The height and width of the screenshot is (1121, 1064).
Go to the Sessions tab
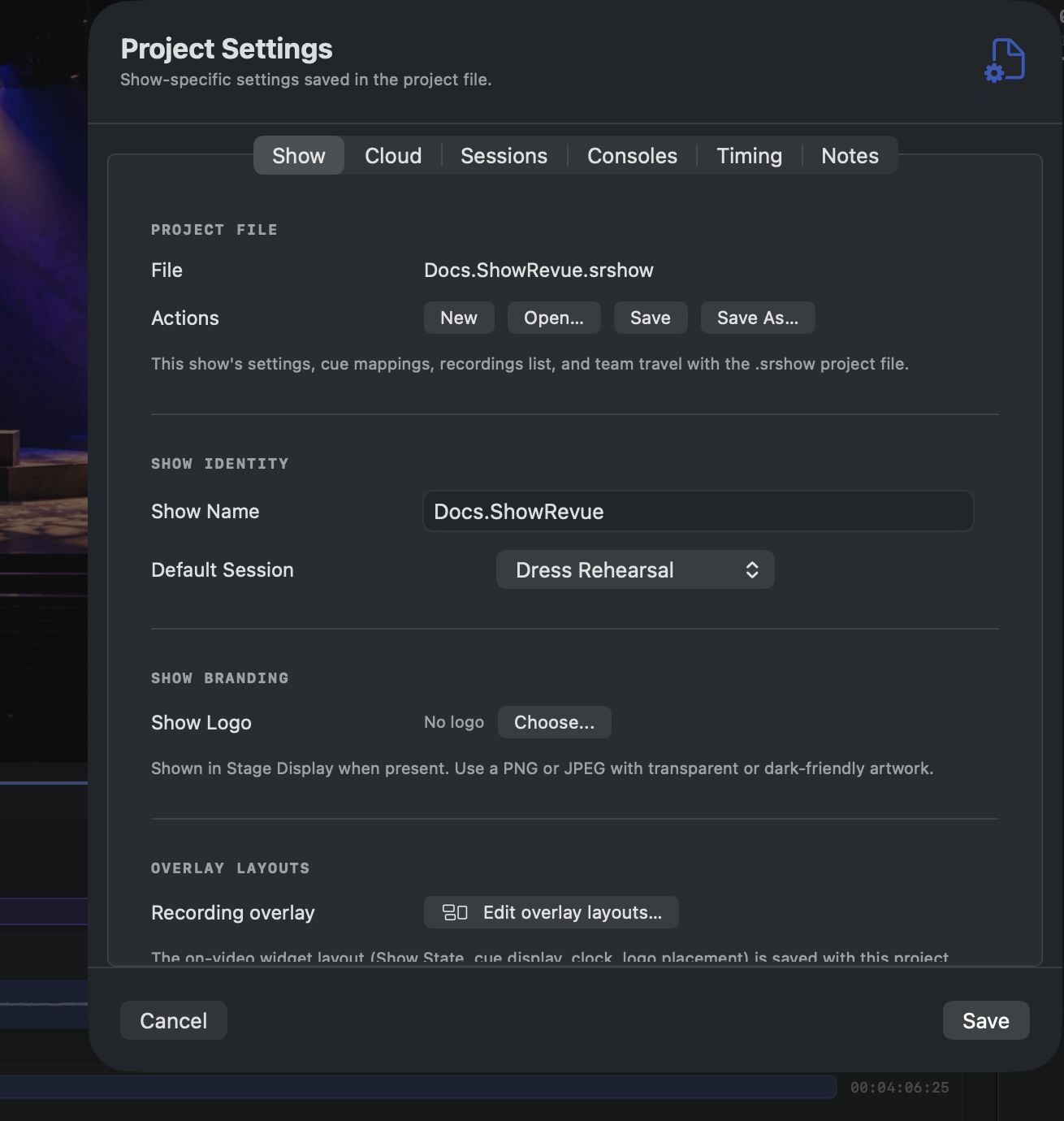click(x=504, y=155)
